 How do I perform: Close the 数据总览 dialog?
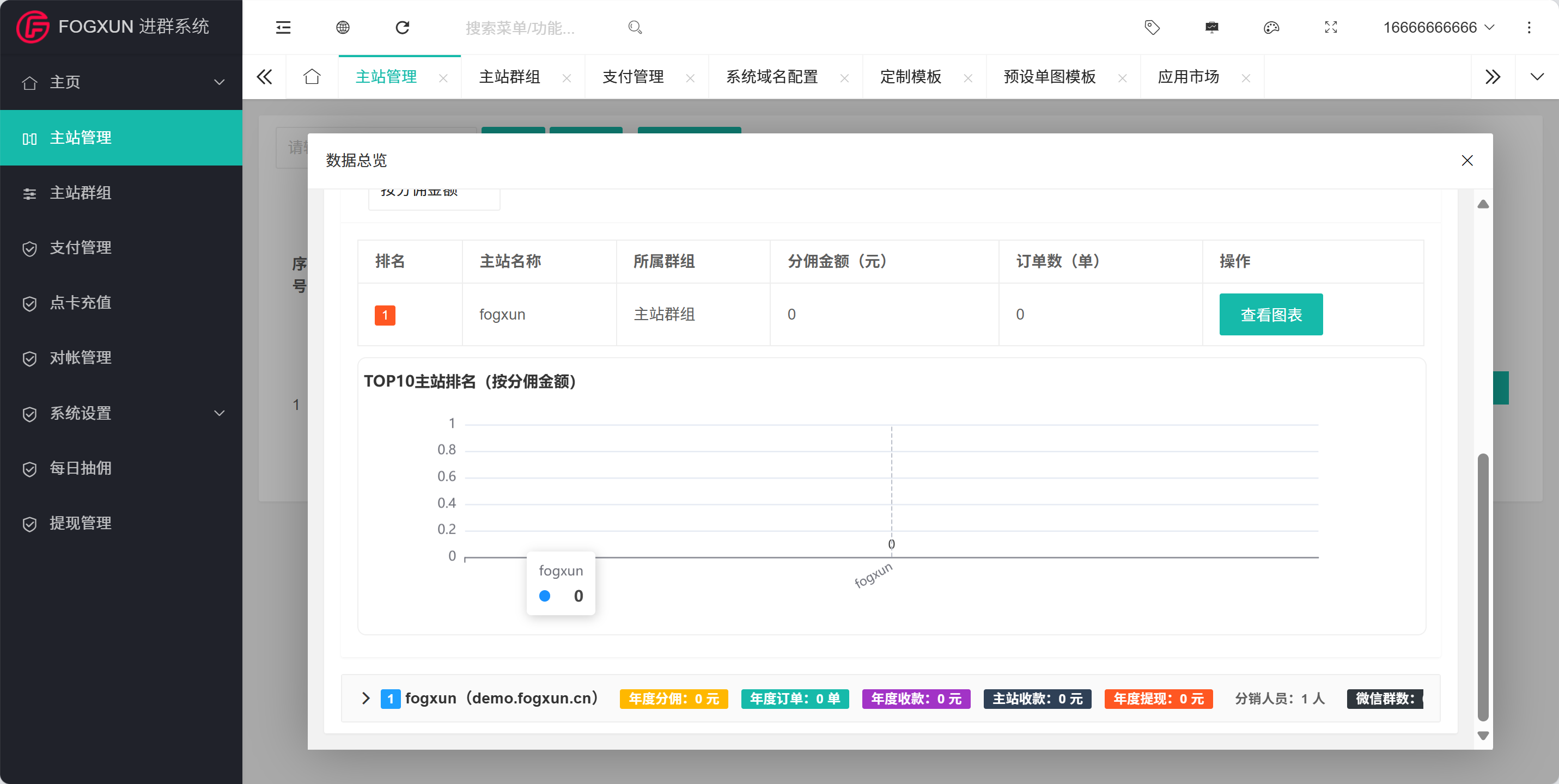(x=1467, y=160)
